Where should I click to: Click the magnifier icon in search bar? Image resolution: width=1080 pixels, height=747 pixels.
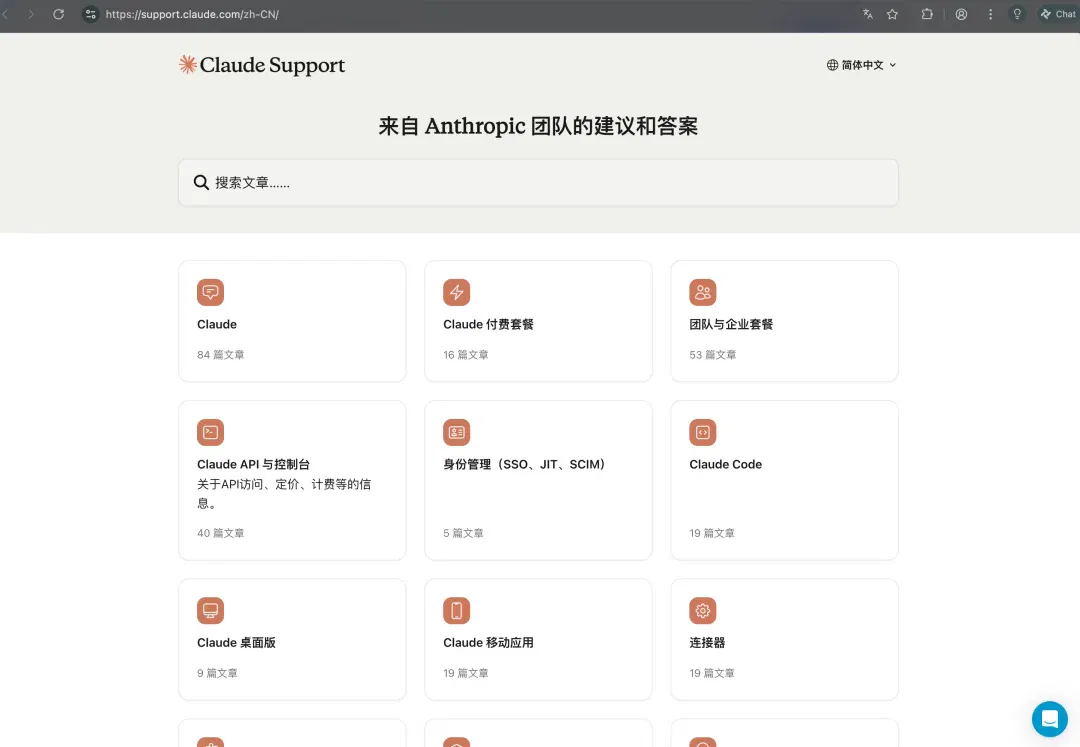pos(200,182)
